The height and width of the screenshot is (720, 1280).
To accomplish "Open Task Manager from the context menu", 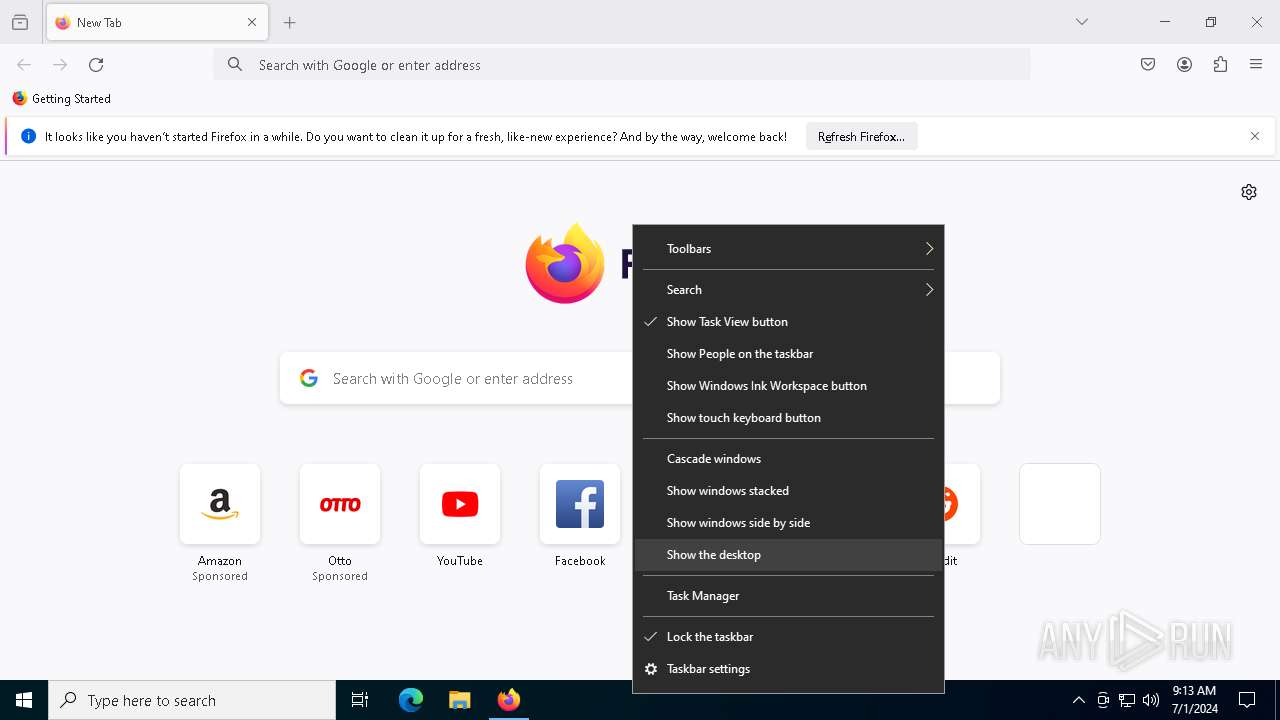I will click(788, 596).
